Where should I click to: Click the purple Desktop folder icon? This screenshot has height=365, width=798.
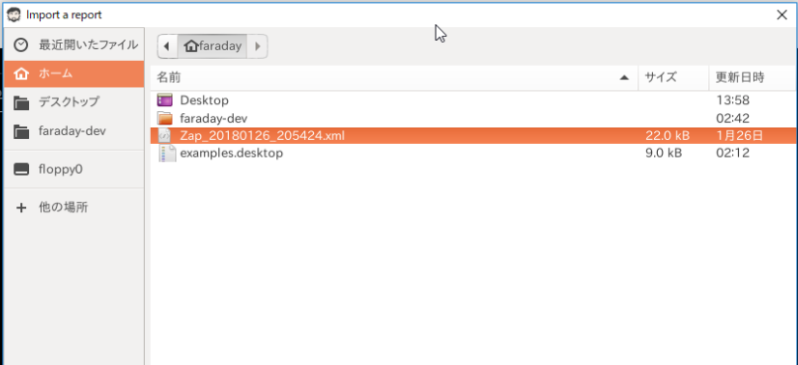(165, 100)
